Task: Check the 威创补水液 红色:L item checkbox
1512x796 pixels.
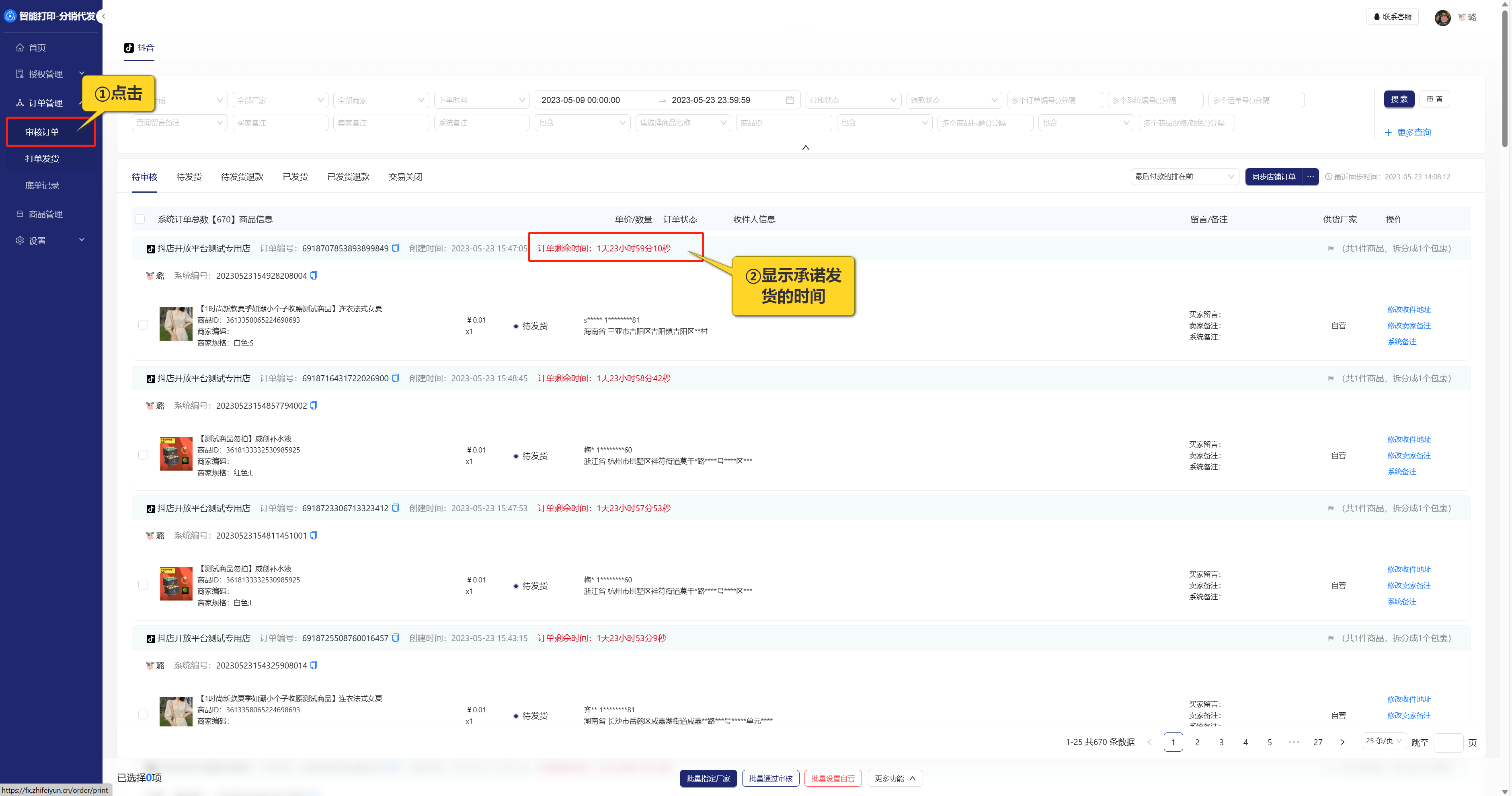Action: [x=143, y=455]
